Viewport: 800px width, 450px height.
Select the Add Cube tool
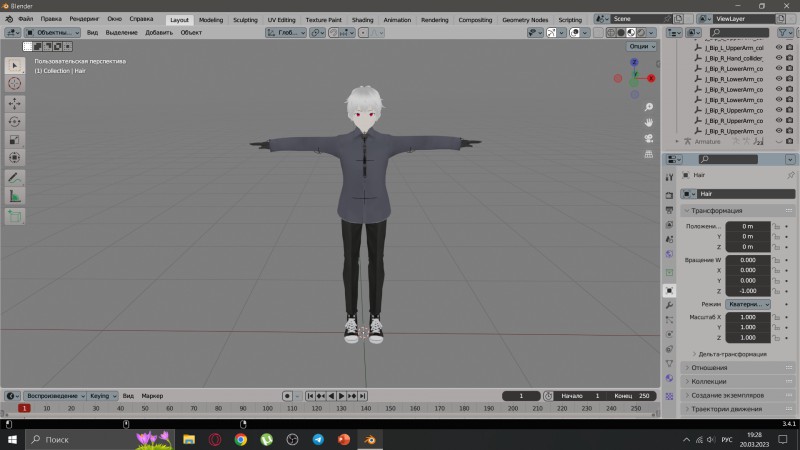pos(14,216)
